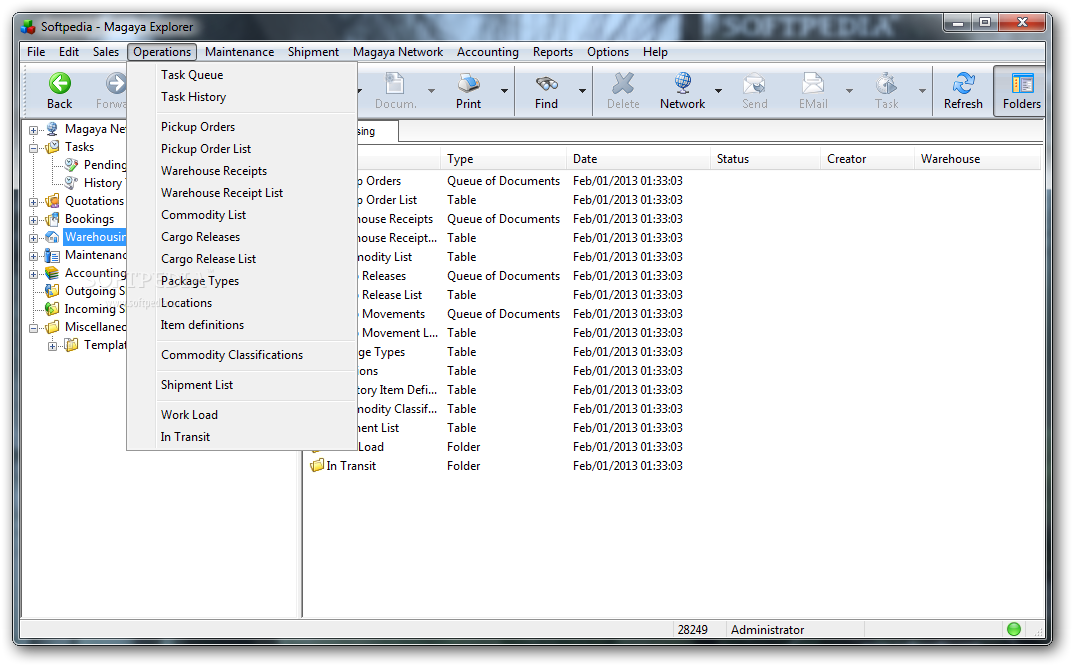Click the Print toolbar icon
This screenshot has height=666, width=1073.
tap(469, 84)
